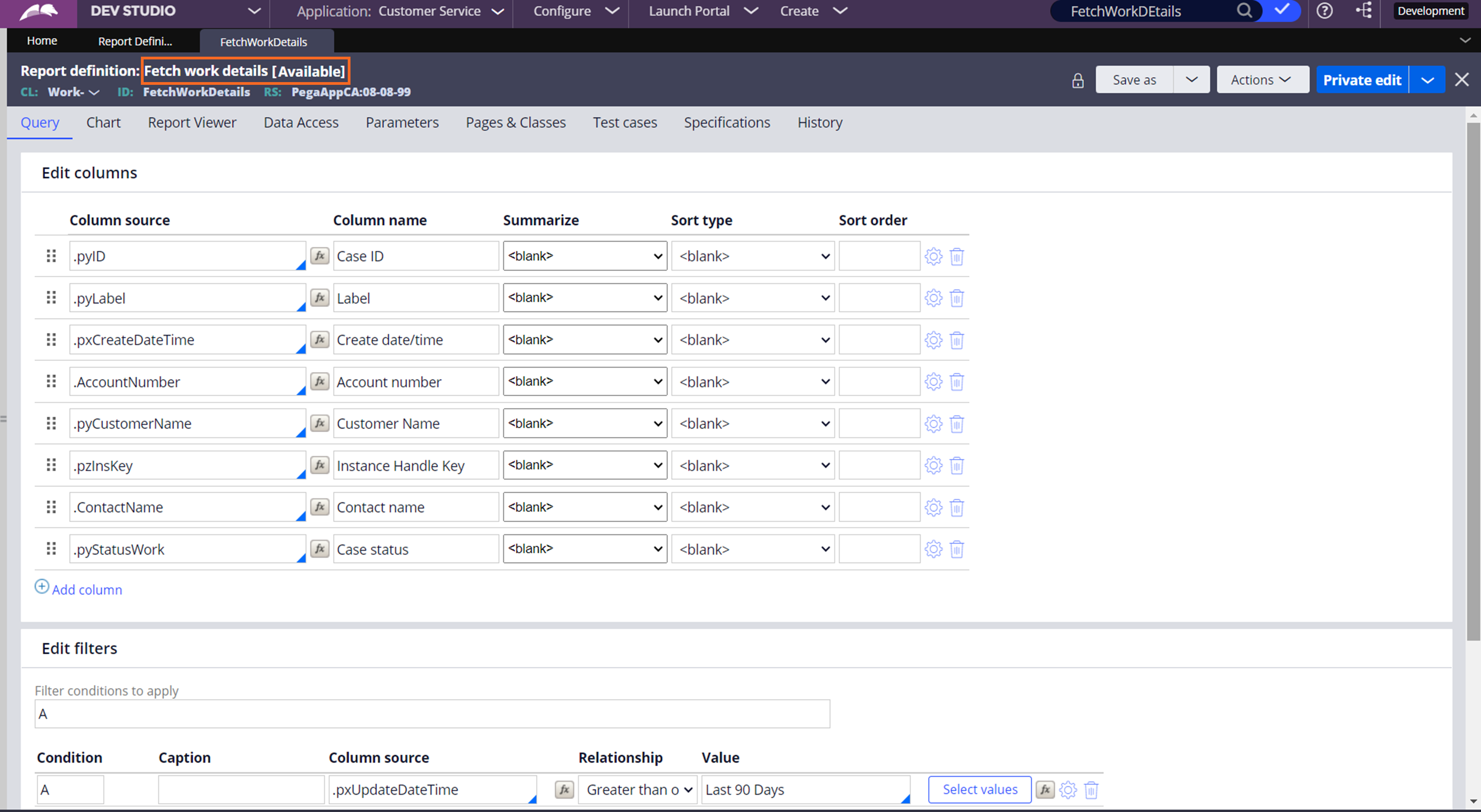Delete filter condition A with trash icon
The width and height of the screenshot is (1481, 812).
(1091, 790)
